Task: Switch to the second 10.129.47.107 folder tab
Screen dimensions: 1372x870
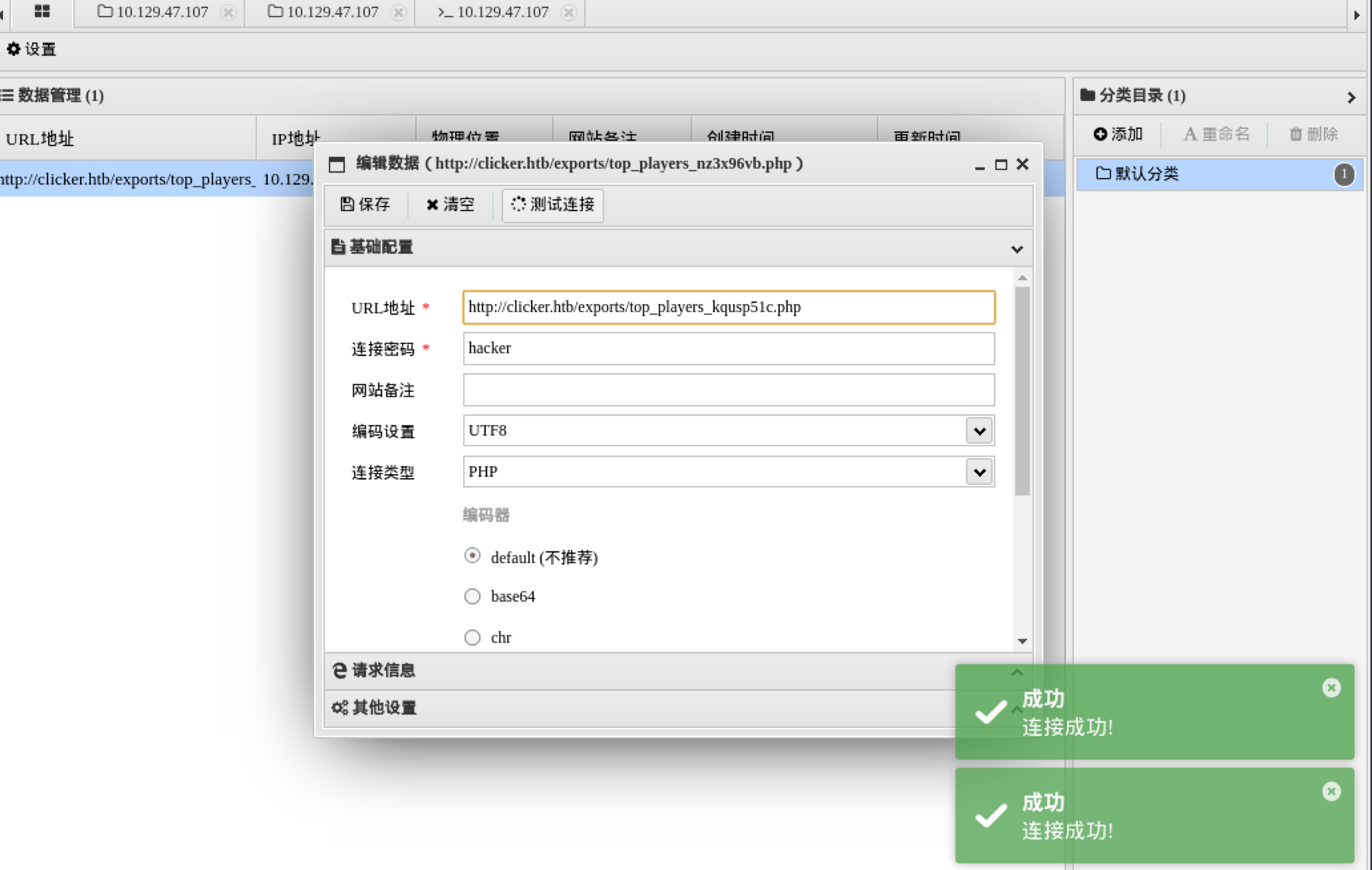Action: (324, 12)
